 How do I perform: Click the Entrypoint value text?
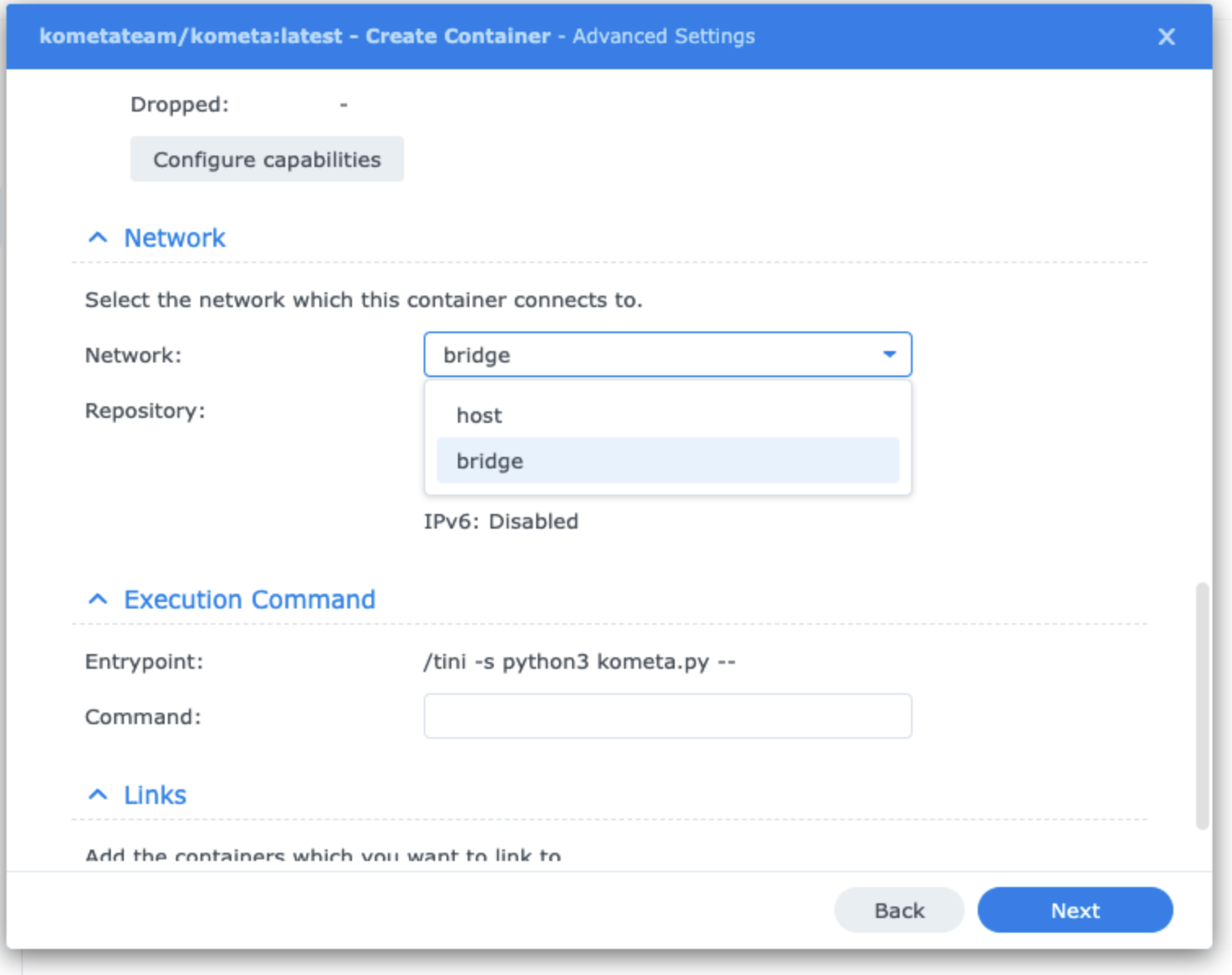[579, 661]
